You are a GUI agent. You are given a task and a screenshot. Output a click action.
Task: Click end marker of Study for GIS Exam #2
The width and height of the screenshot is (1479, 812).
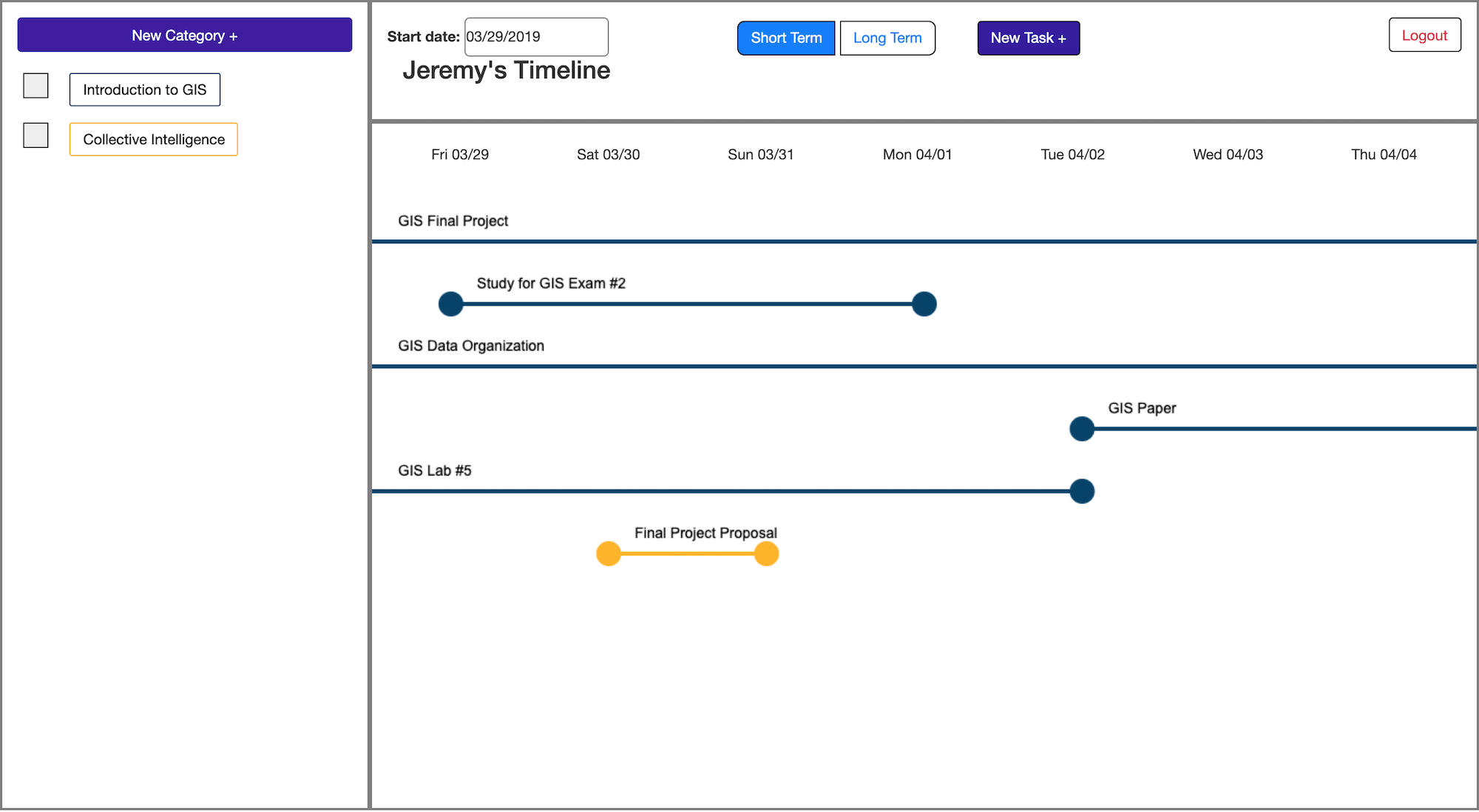coord(924,304)
